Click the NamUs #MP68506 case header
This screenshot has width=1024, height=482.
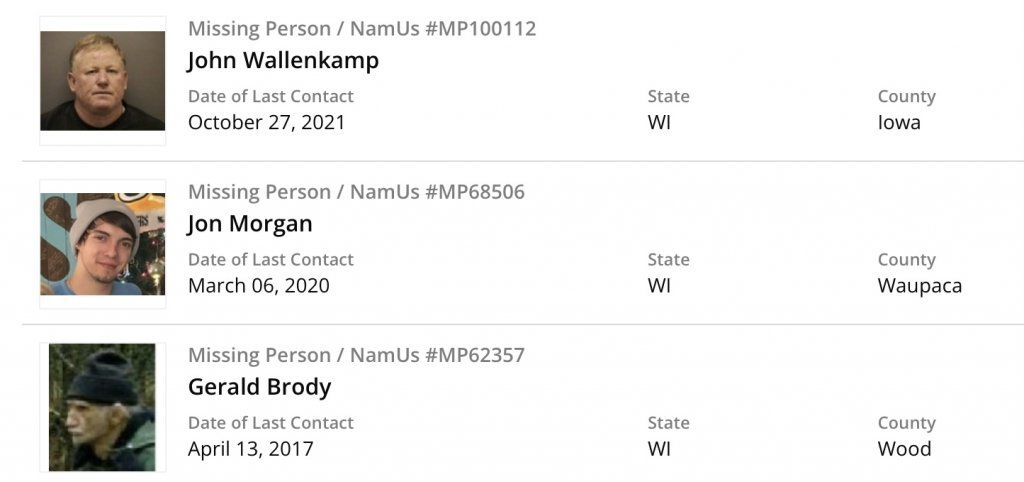pos(356,191)
